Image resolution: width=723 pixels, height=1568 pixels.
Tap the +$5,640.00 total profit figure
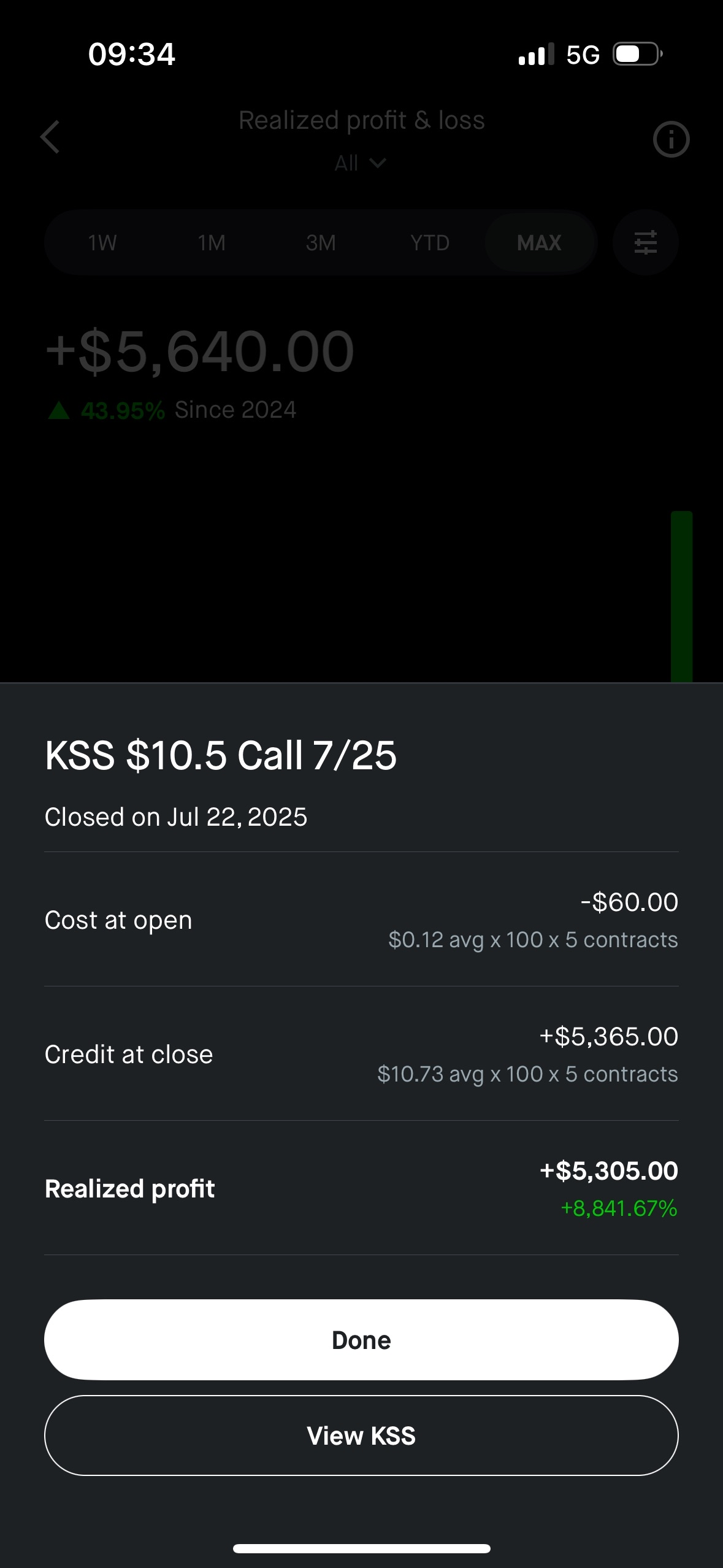(201, 352)
